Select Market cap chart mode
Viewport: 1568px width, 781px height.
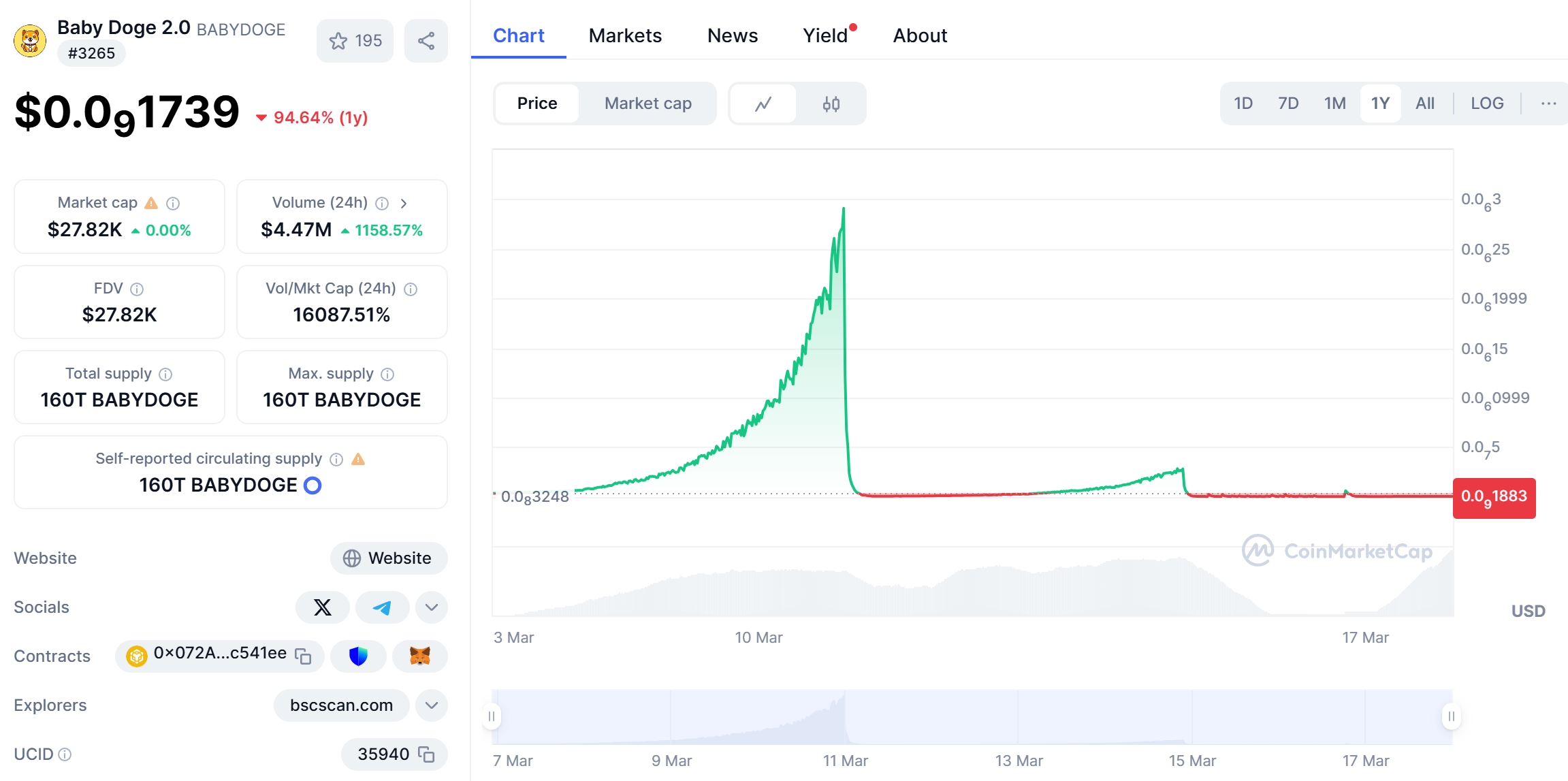tap(648, 103)
